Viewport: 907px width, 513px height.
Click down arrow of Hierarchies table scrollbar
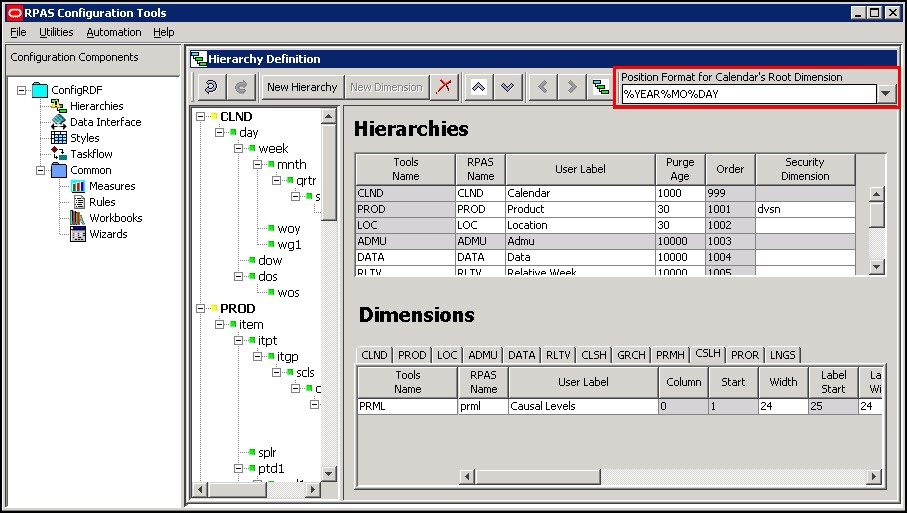pyautogui.click(x=877, y=267)
